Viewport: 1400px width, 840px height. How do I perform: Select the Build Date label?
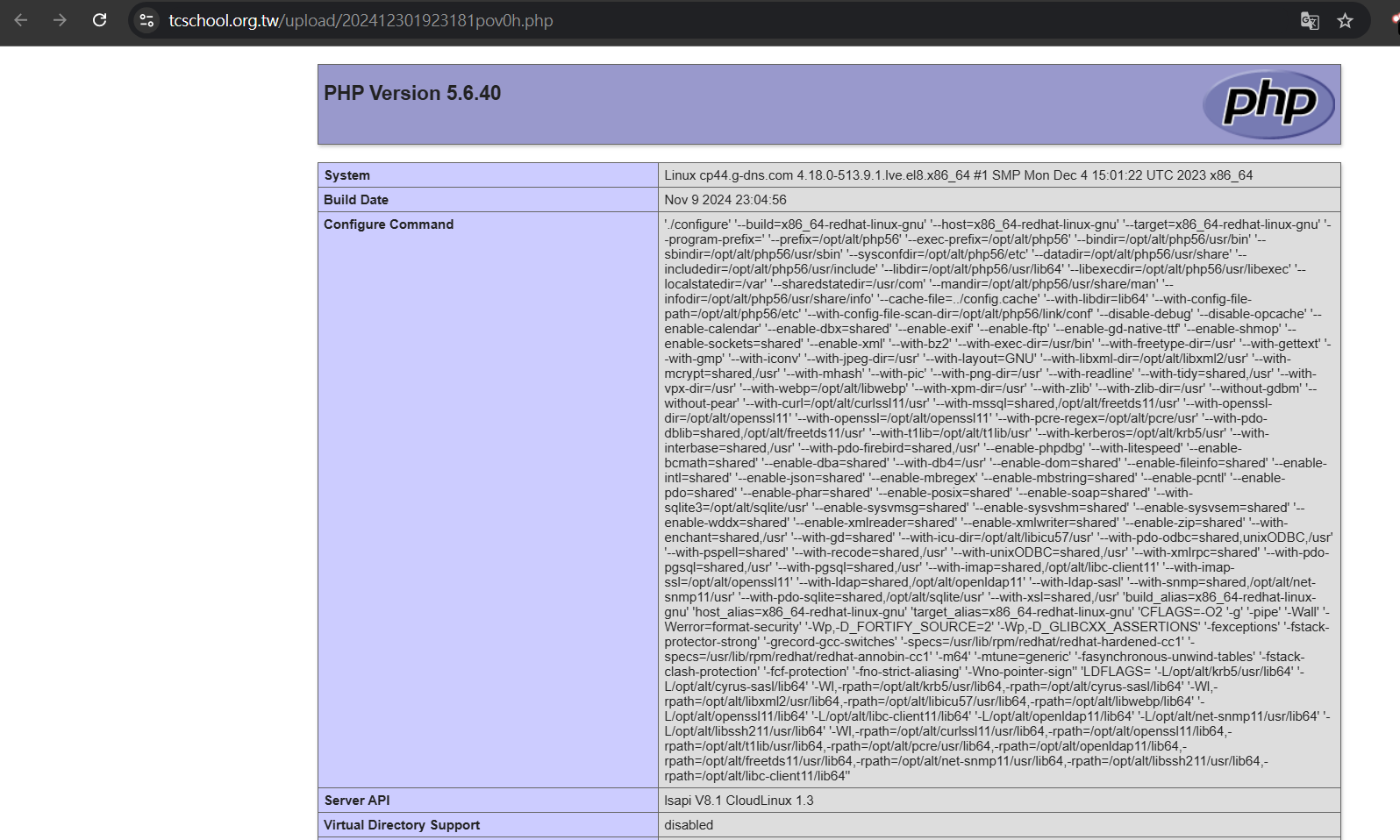[x=356, y=200]
